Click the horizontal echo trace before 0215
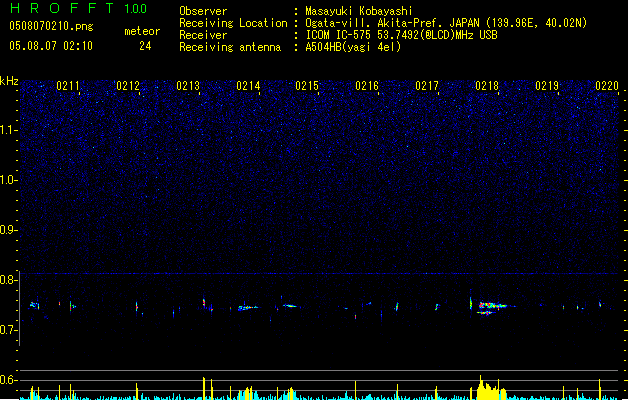 pos(289,306)
